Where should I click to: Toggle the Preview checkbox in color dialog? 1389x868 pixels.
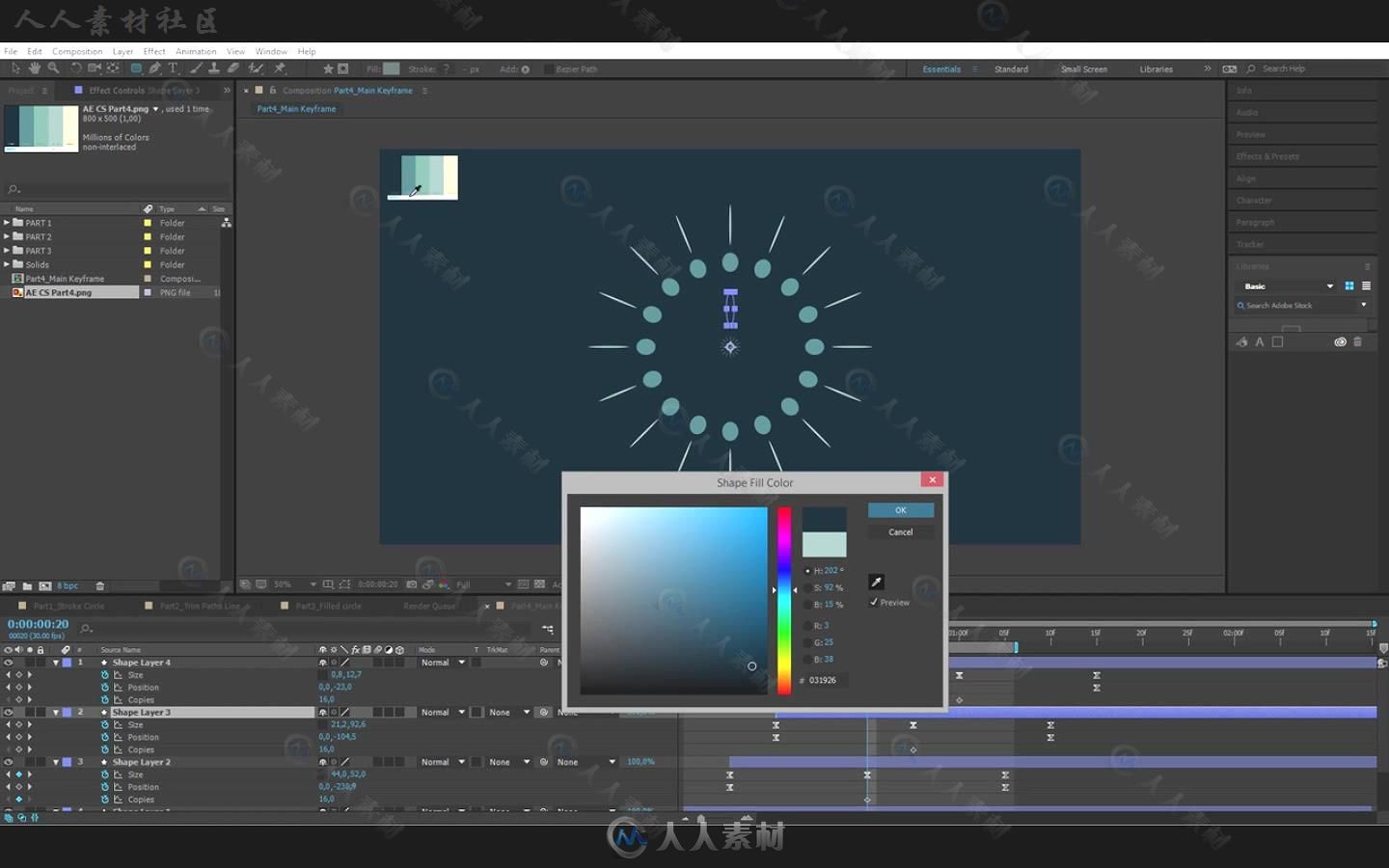(874, 602)
